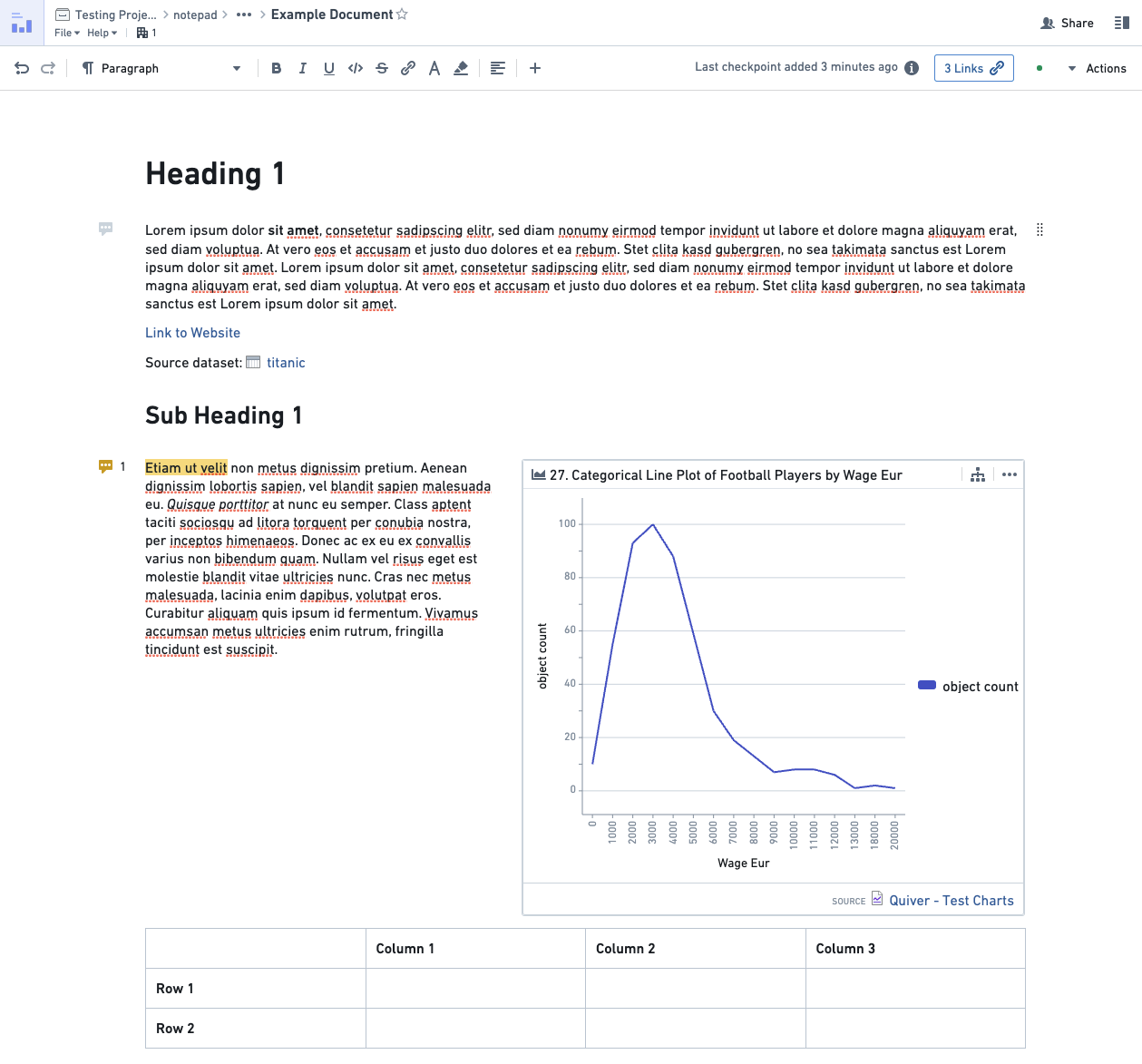This screenshot has height=1064, width=1142.
Task: Click the Row 1 label cell
Action: (x=256, y=989)
